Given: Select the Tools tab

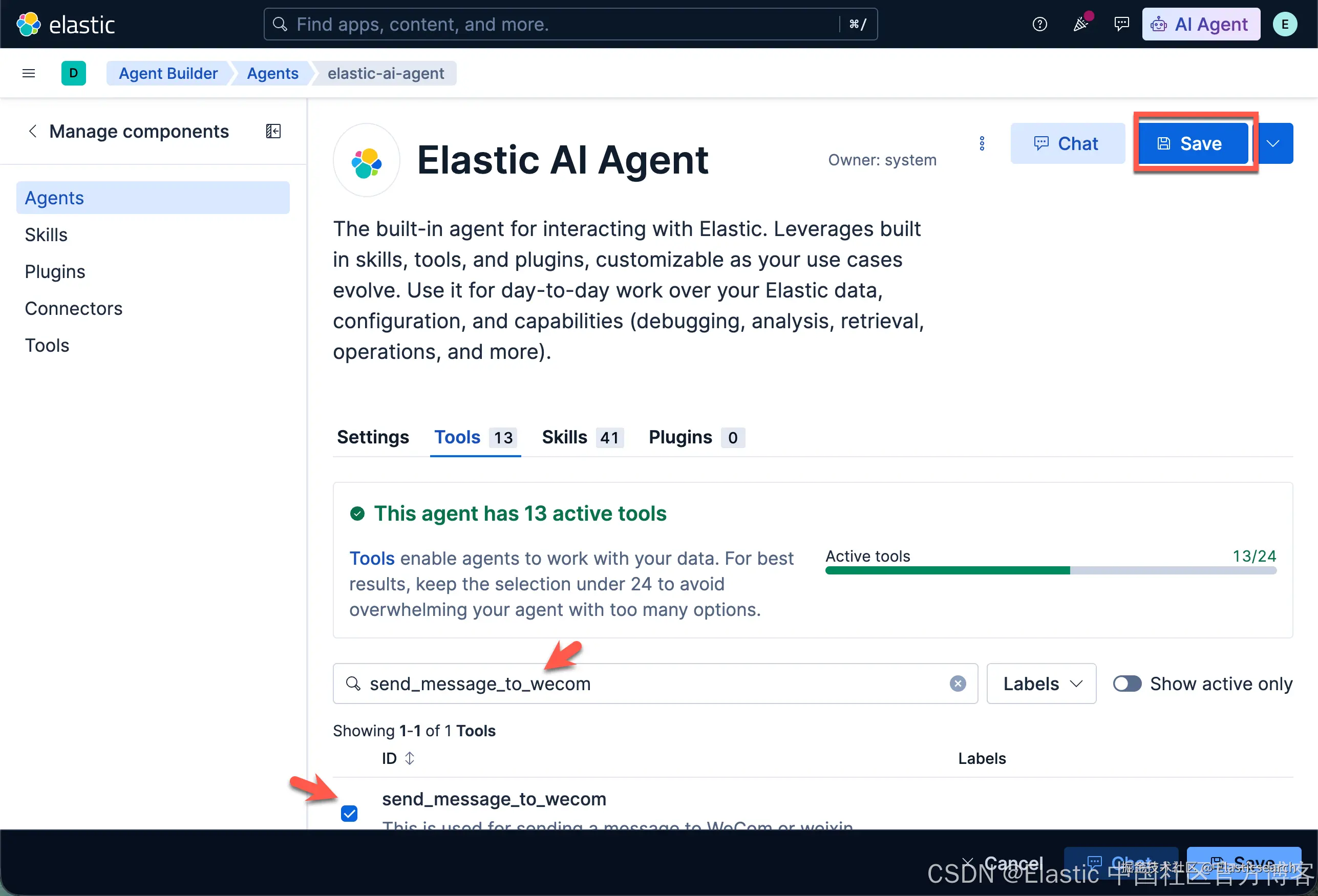Looking at the screenshot, I should click(475, 437).
